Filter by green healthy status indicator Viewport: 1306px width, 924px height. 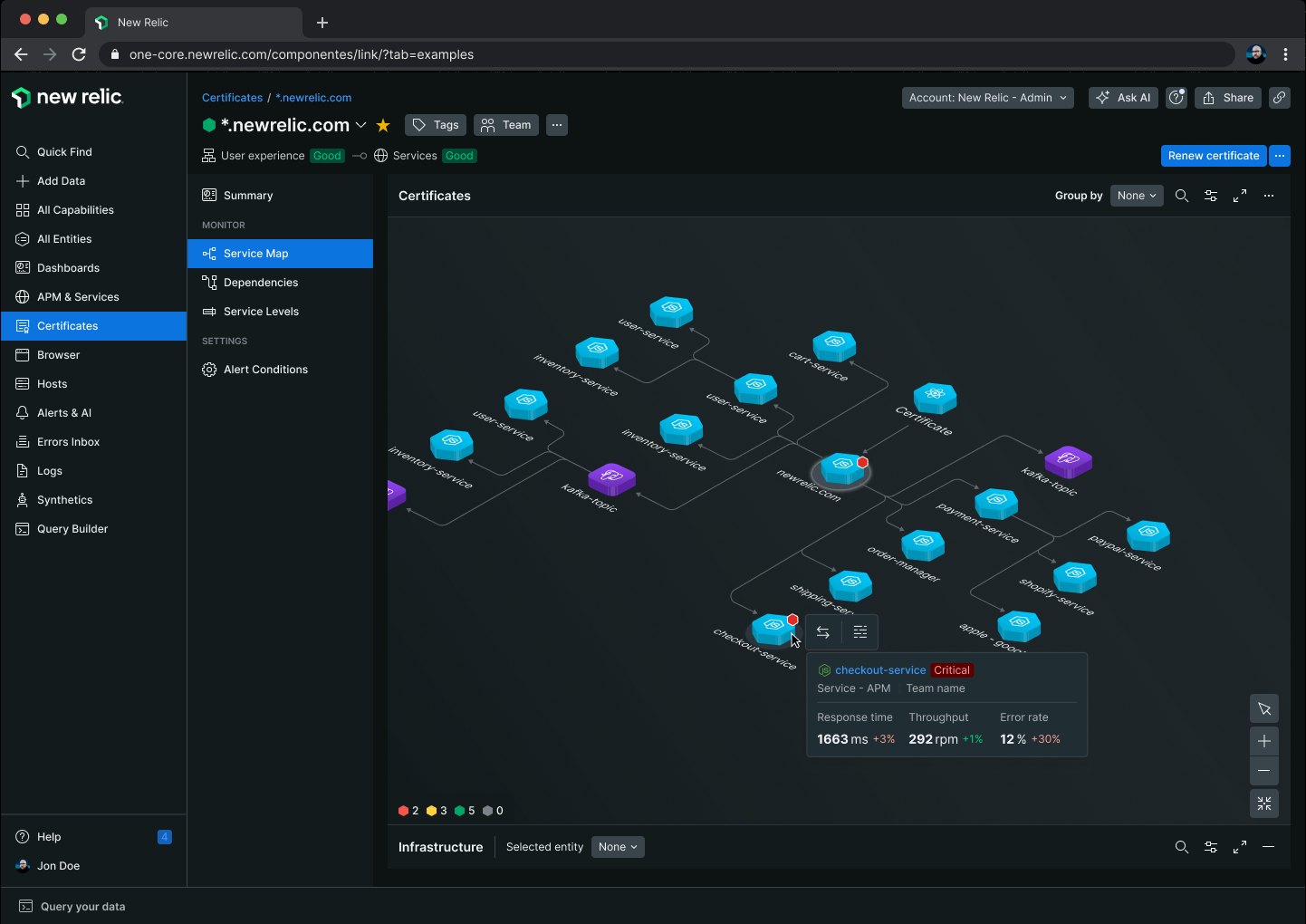(x=465, y=811)
